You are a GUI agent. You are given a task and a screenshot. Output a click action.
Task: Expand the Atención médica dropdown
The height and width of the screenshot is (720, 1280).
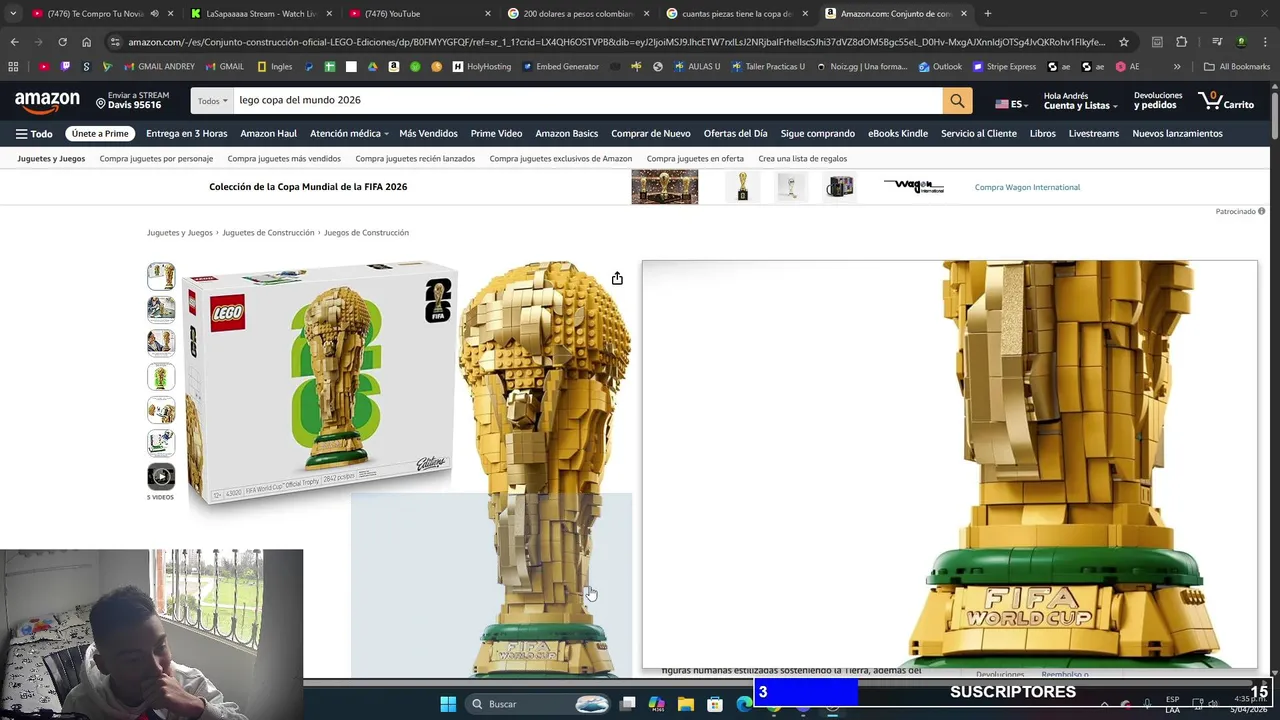coord(349,134)
